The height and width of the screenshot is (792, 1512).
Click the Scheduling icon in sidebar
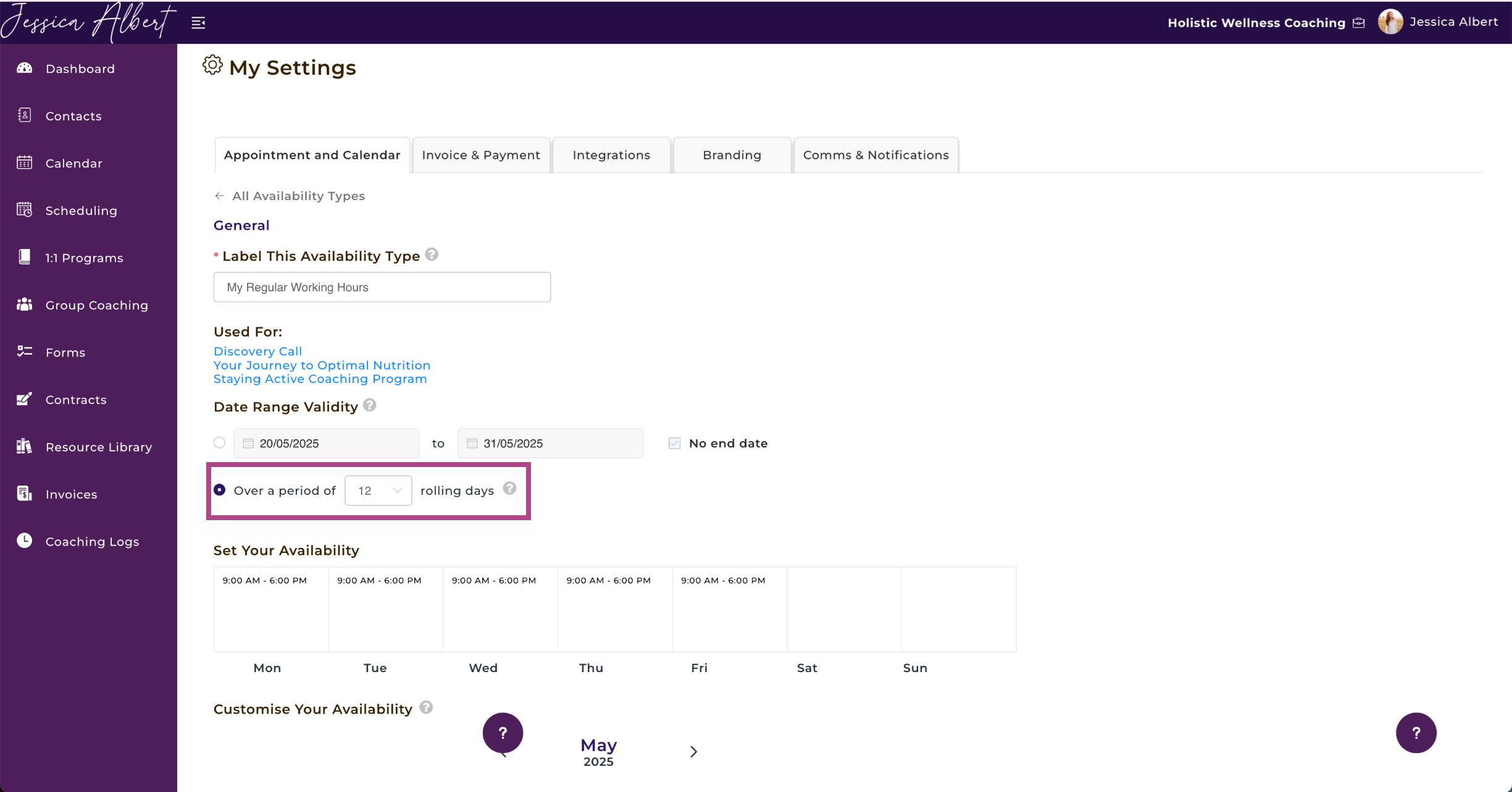click(x=25, y=210)
